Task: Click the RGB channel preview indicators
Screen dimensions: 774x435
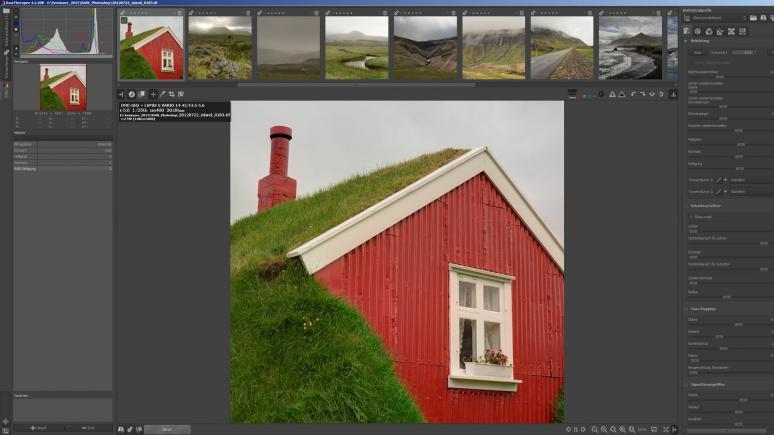Action: click(x=587, y=95)
